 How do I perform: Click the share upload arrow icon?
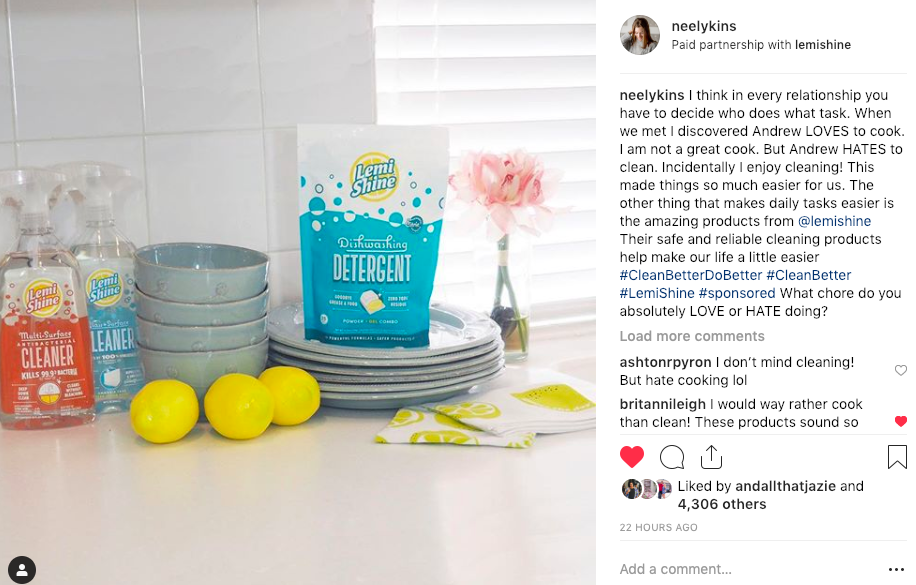click(x=711, y=457)
